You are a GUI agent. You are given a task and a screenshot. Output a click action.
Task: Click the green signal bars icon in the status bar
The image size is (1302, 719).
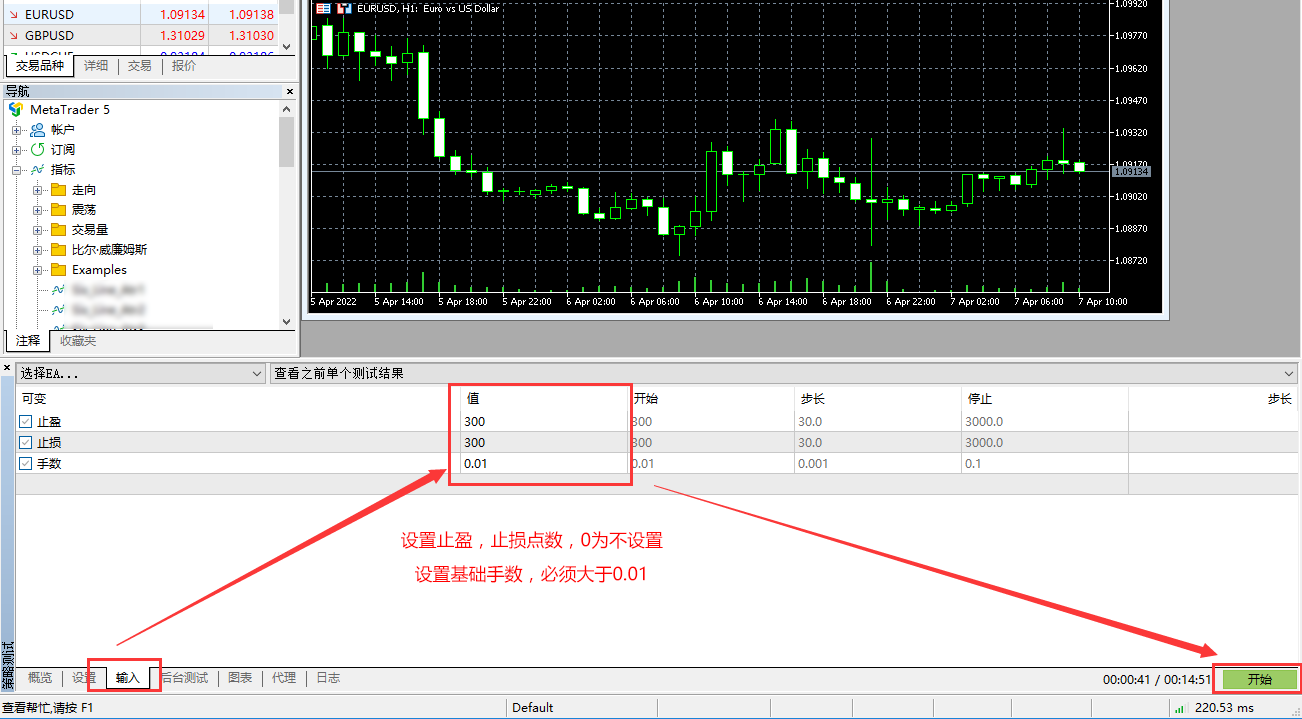(1180, 708)
